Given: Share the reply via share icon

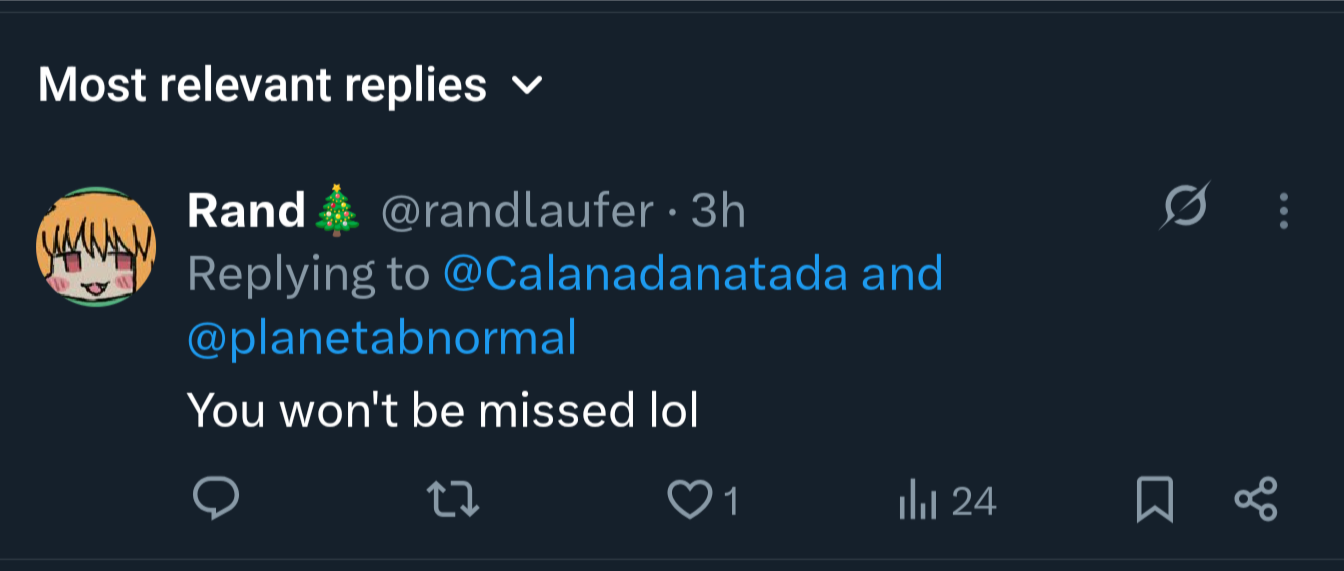Looking at the screenshot, I should (x=1256, y=499).
